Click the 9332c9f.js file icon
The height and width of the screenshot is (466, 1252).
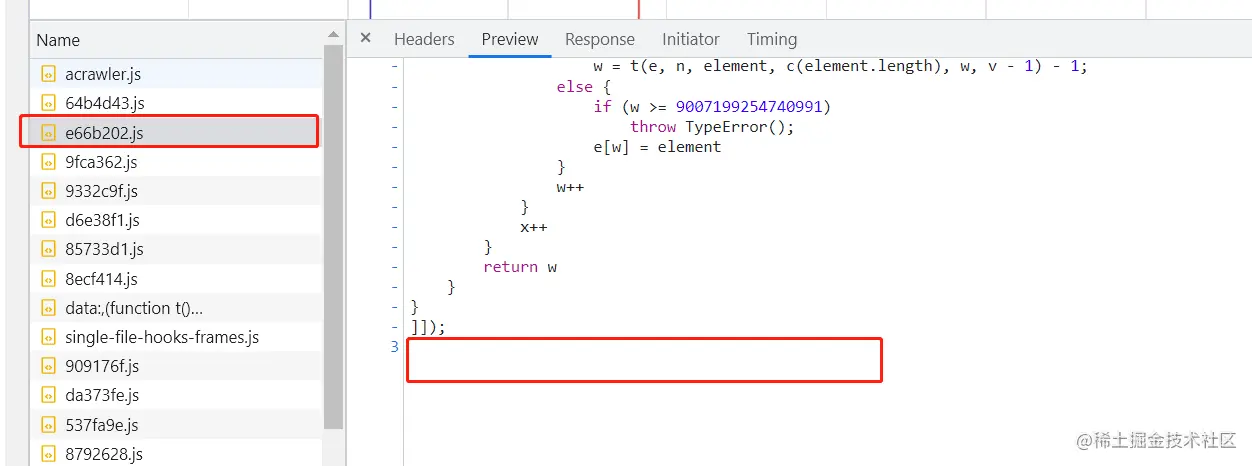48,190
